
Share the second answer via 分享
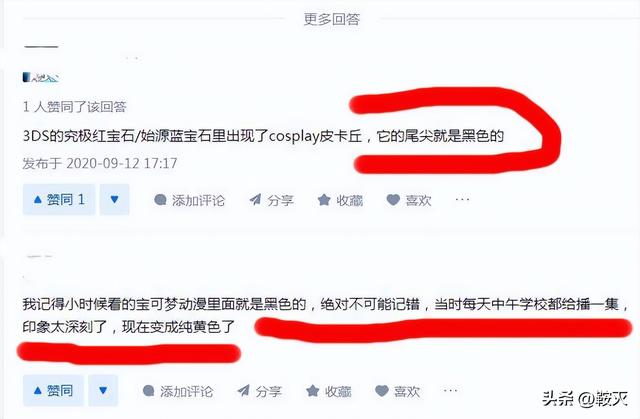pos(260,392)
